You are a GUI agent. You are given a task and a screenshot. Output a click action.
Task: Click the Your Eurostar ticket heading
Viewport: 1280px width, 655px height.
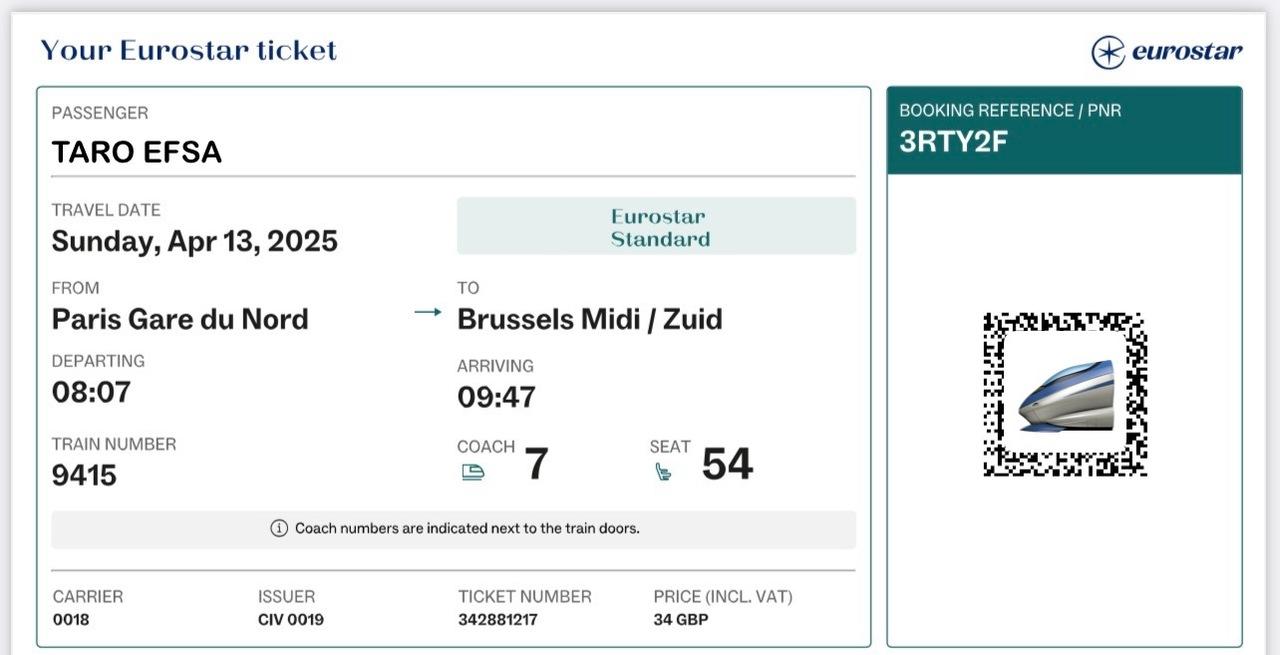[x=188, y=50]
